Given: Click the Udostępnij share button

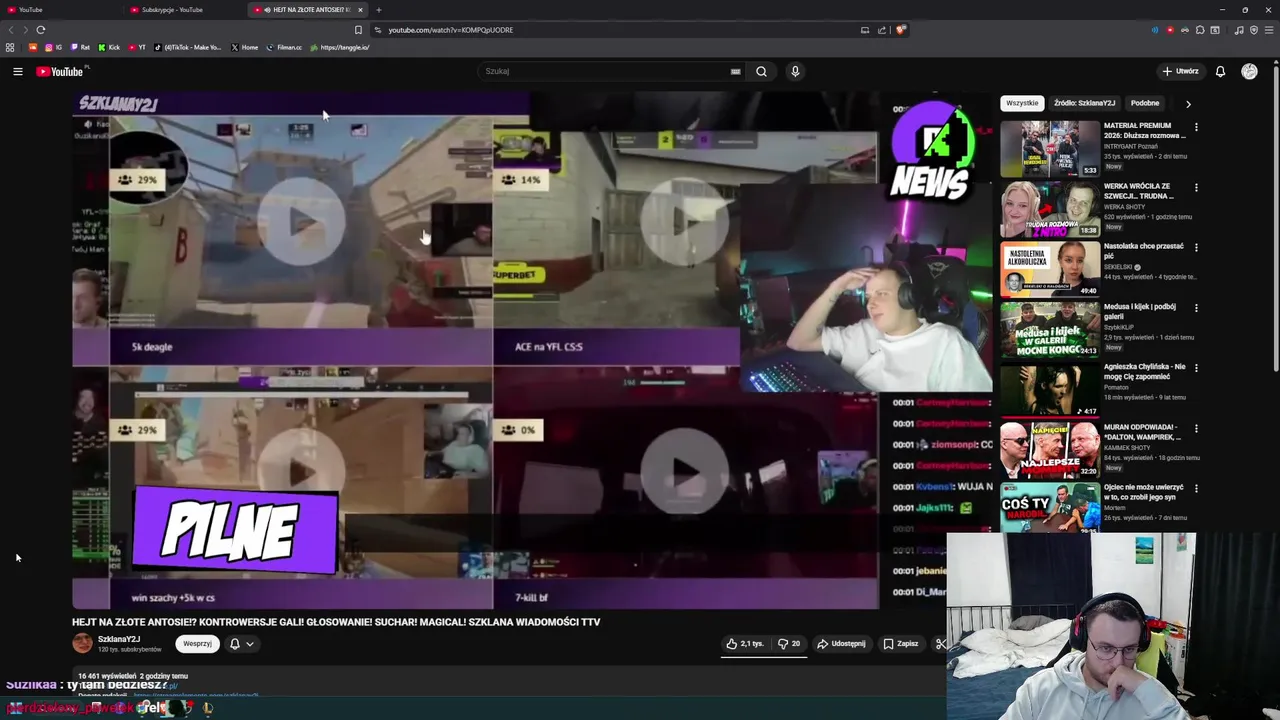Looking at the screenshot, I should [x=841, y=644].
